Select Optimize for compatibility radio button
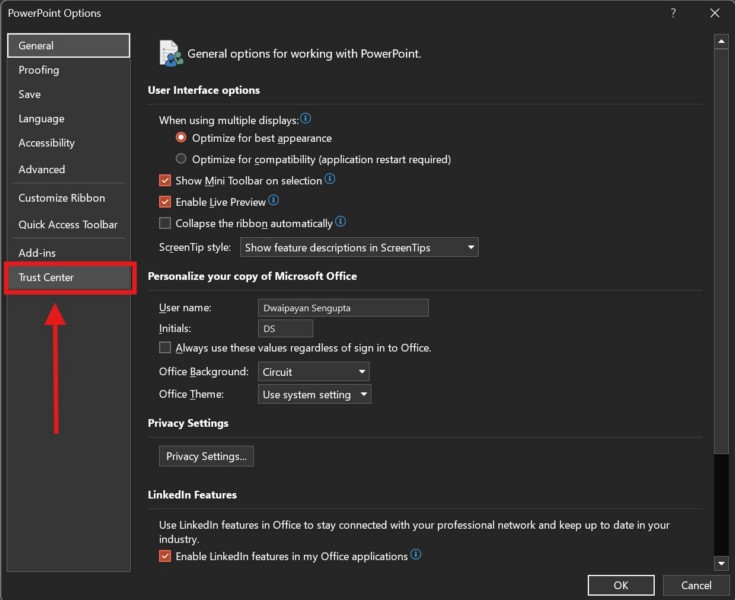This screenshot has width=735, height=600. tap(181, 159)
